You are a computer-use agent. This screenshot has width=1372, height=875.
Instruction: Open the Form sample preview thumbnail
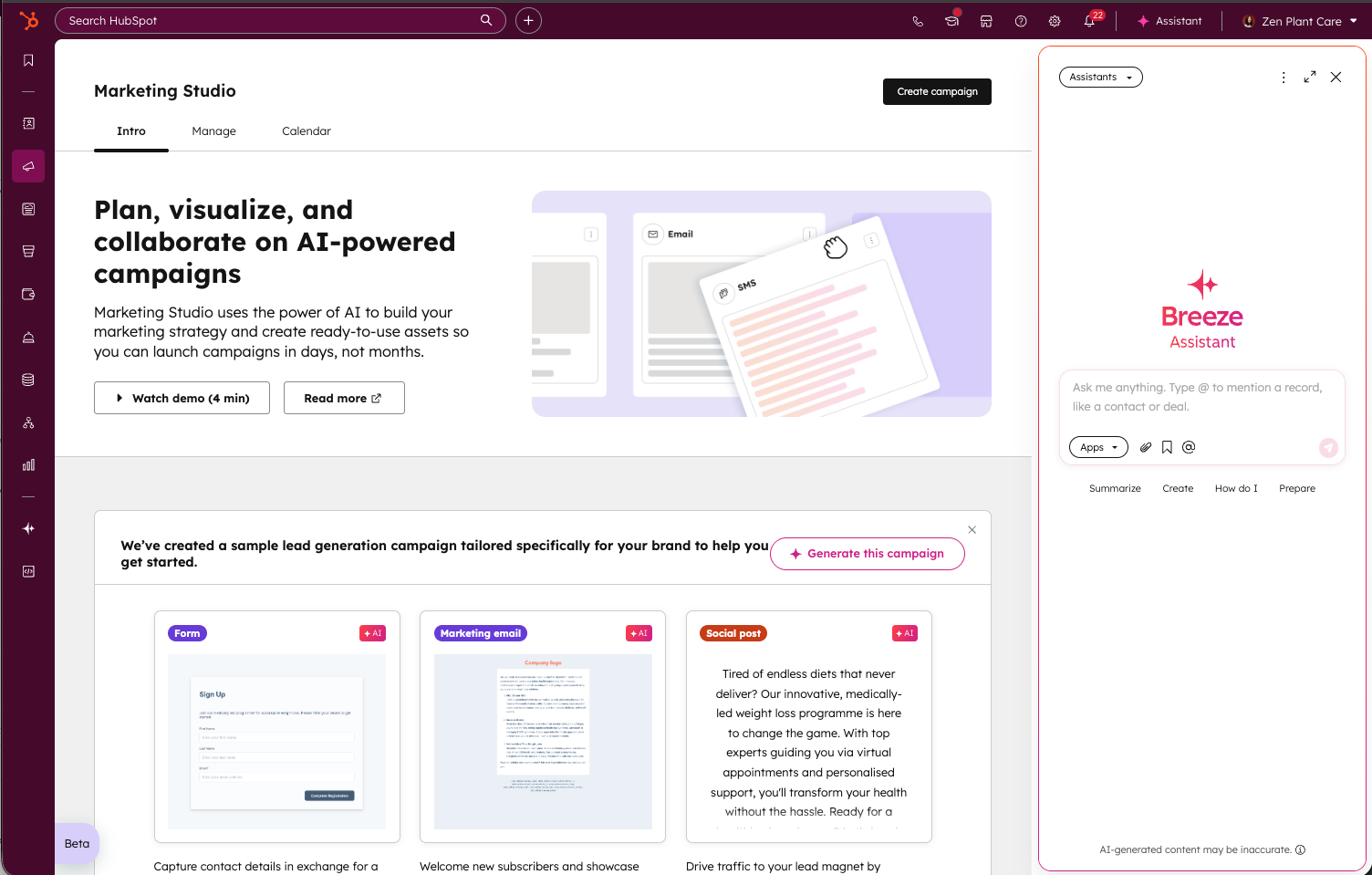277,742
